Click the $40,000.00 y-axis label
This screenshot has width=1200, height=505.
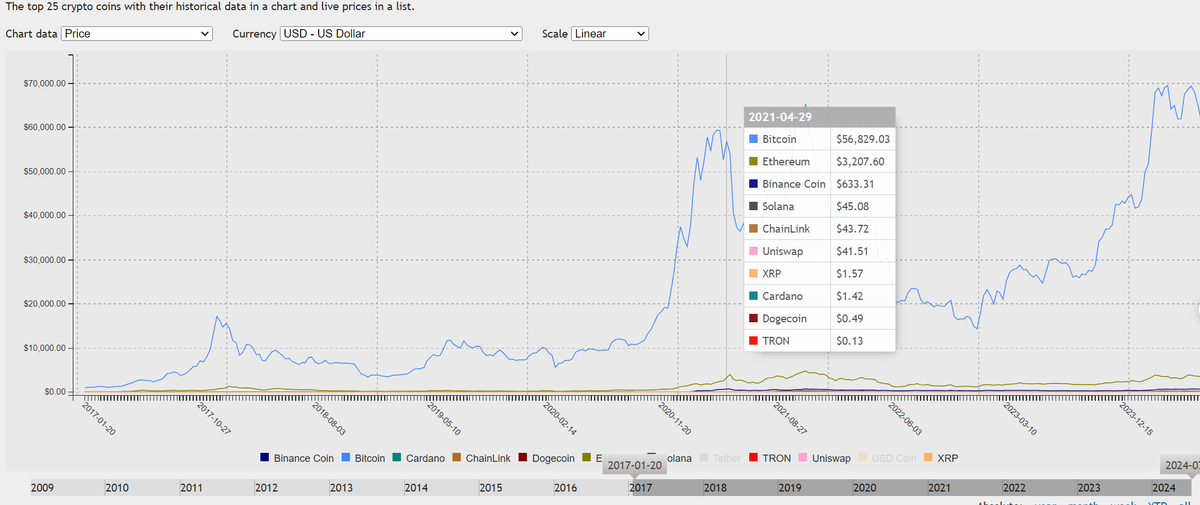(45, 216)
